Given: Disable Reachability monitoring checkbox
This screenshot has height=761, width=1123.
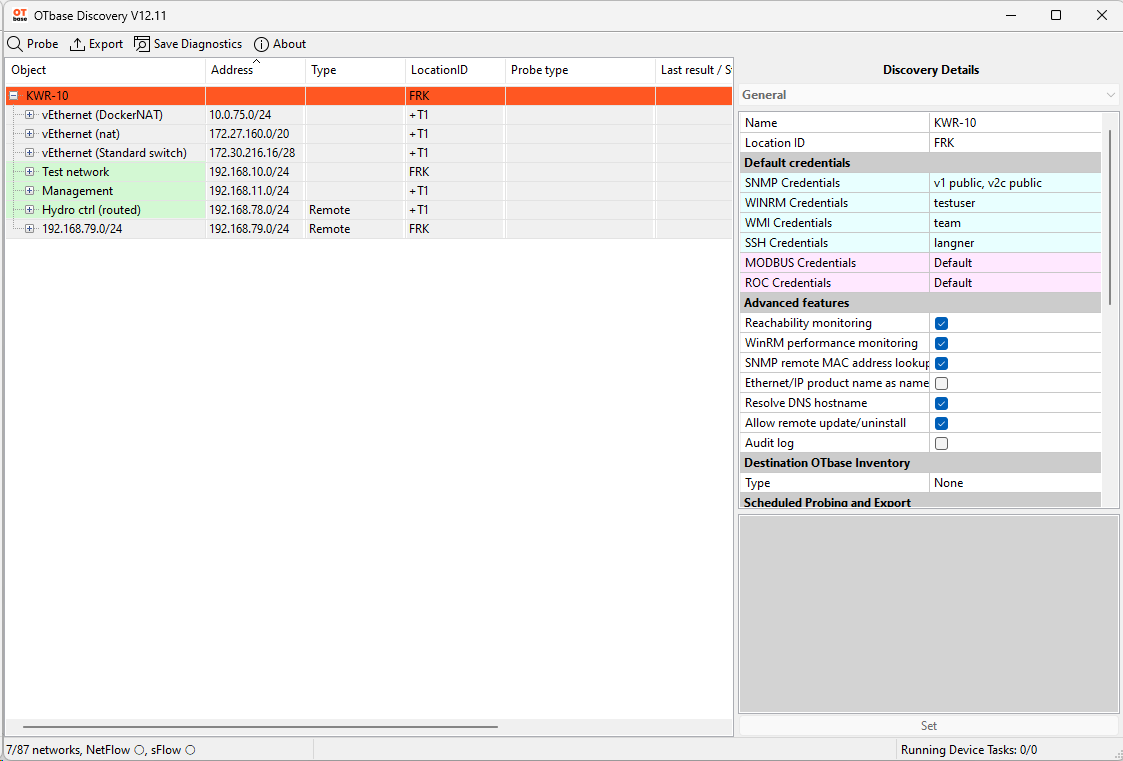Looking at the screenshot, I should click(x=941, y=323).
